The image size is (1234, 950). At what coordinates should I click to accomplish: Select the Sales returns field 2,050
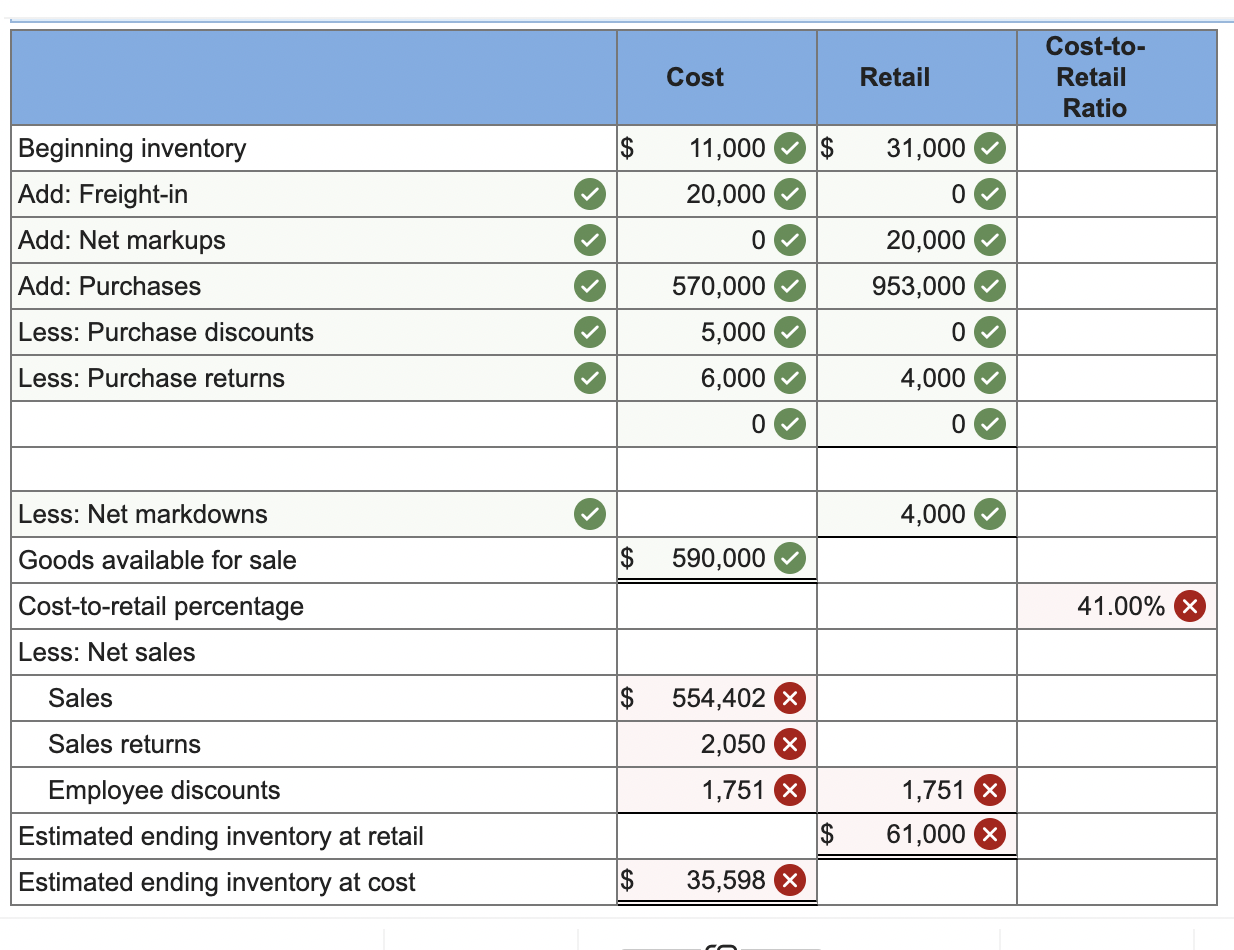point(717,744)
